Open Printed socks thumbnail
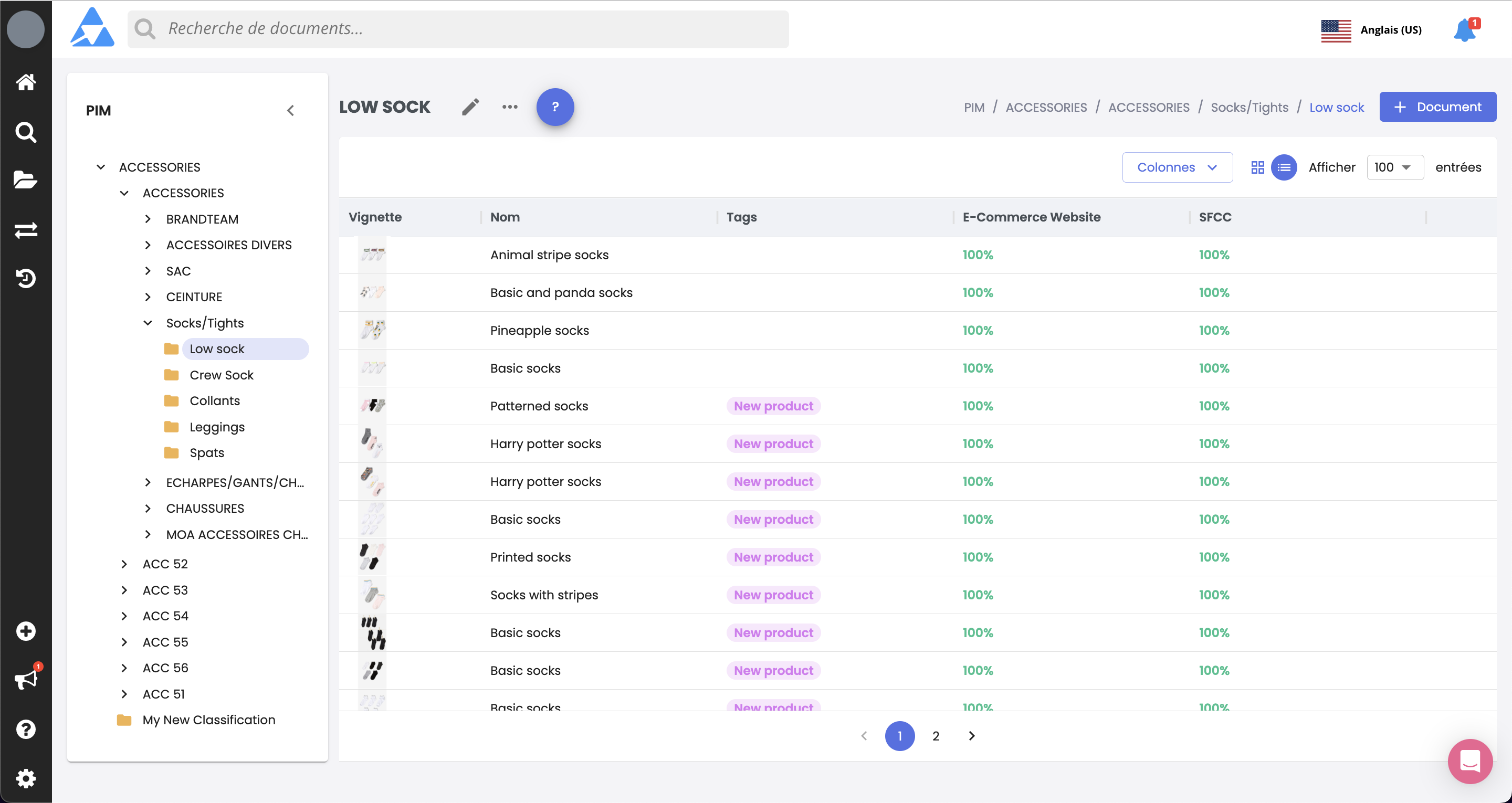The height and width of the screenshot is (803, 1512). (x=373, y=557)
